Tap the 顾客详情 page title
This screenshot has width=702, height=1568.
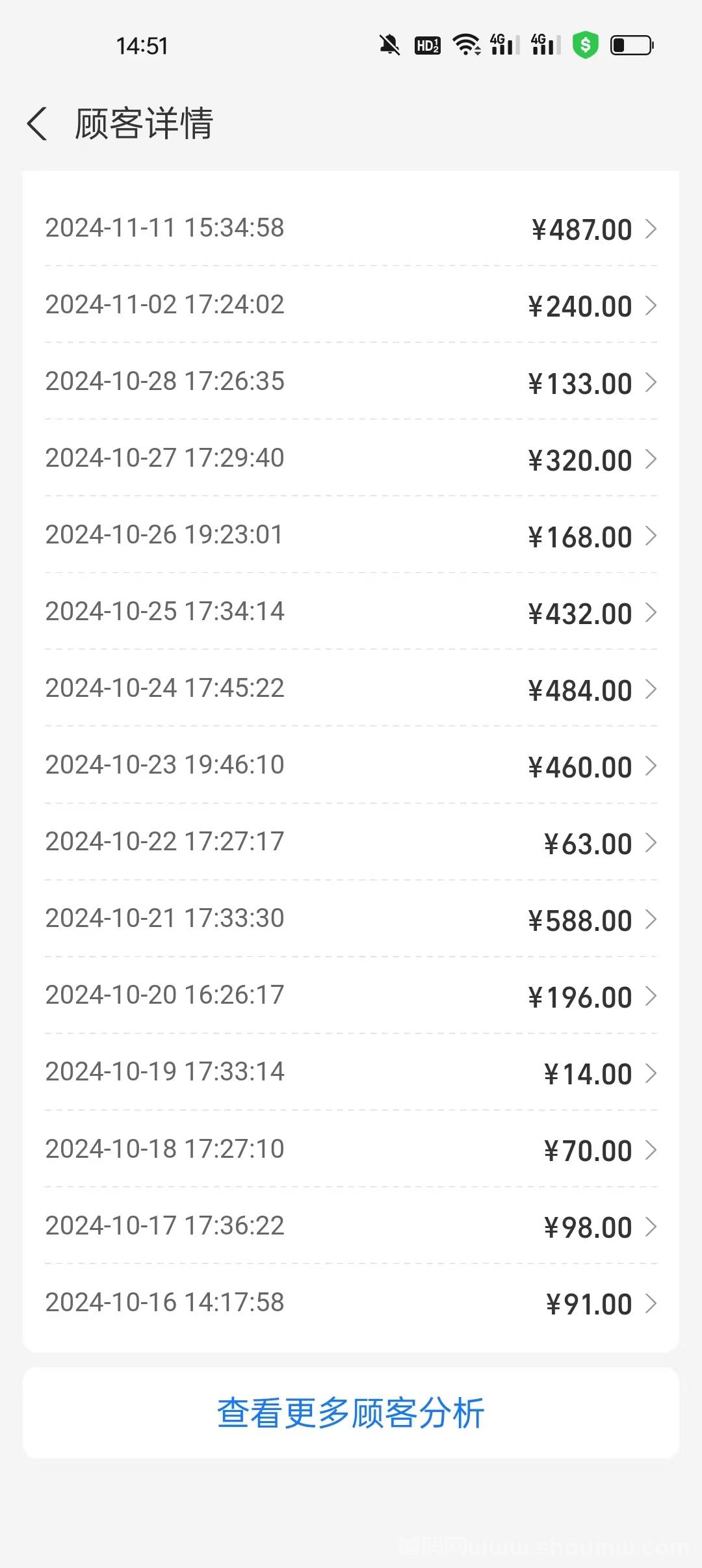144,124
